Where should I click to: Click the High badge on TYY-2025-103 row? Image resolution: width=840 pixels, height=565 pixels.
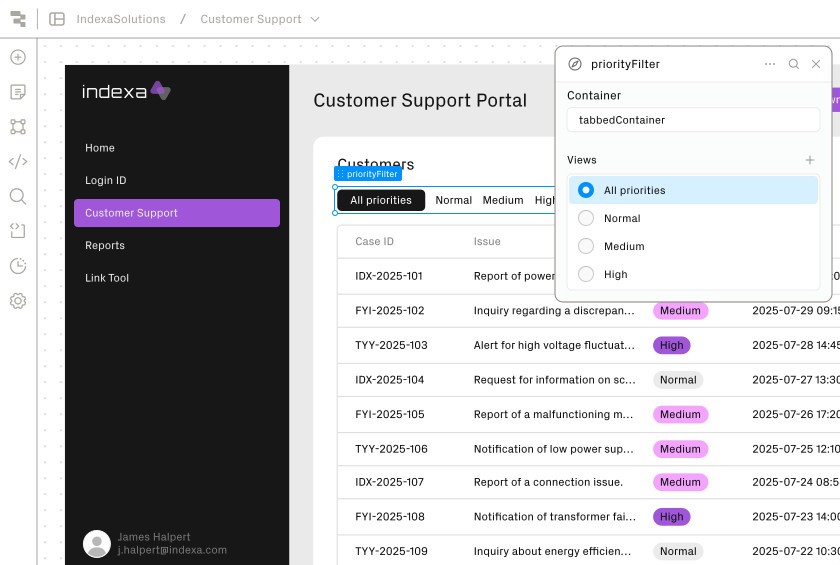click(x=671, y=345)
